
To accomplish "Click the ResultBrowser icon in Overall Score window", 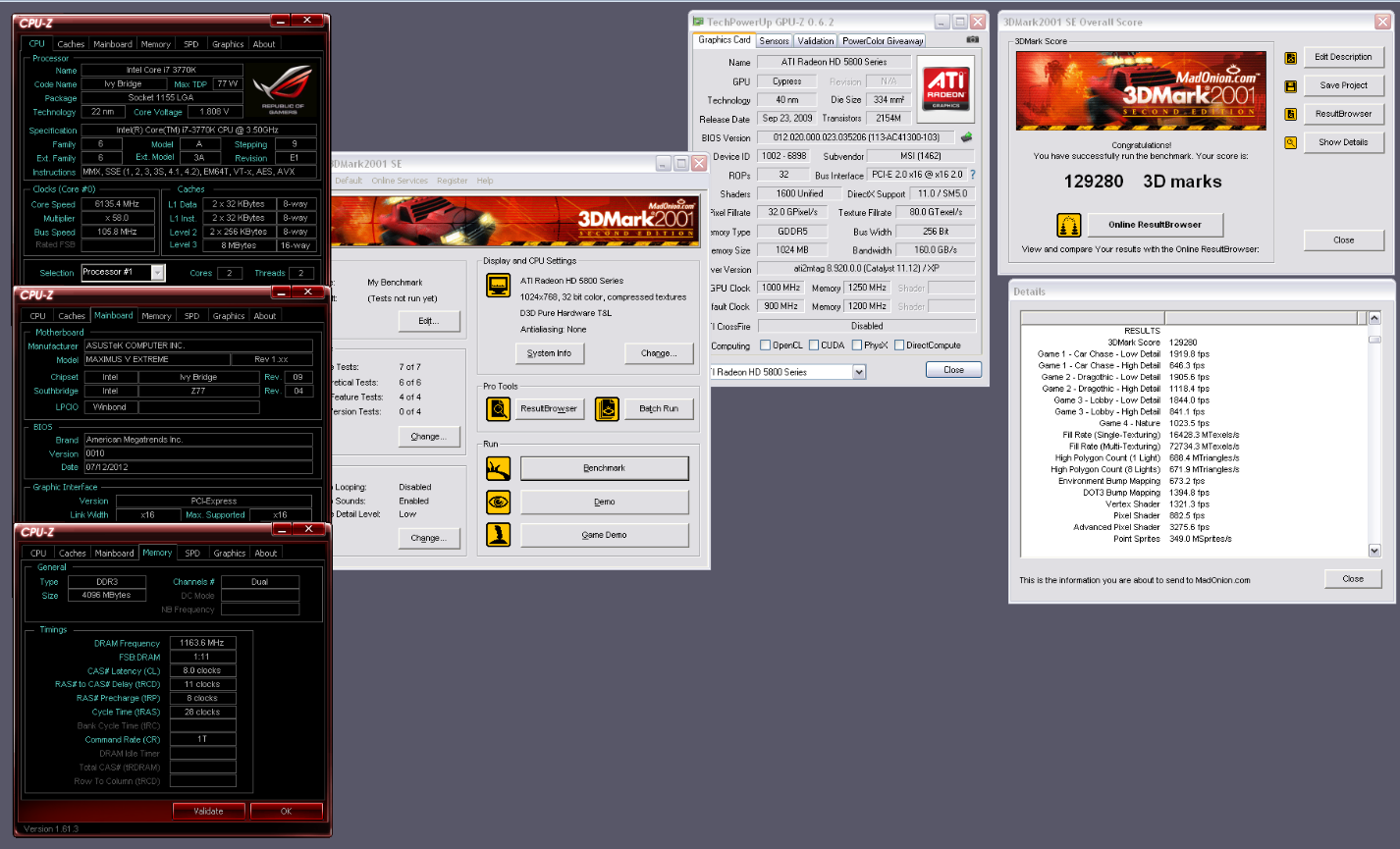I will [1291, 115].
